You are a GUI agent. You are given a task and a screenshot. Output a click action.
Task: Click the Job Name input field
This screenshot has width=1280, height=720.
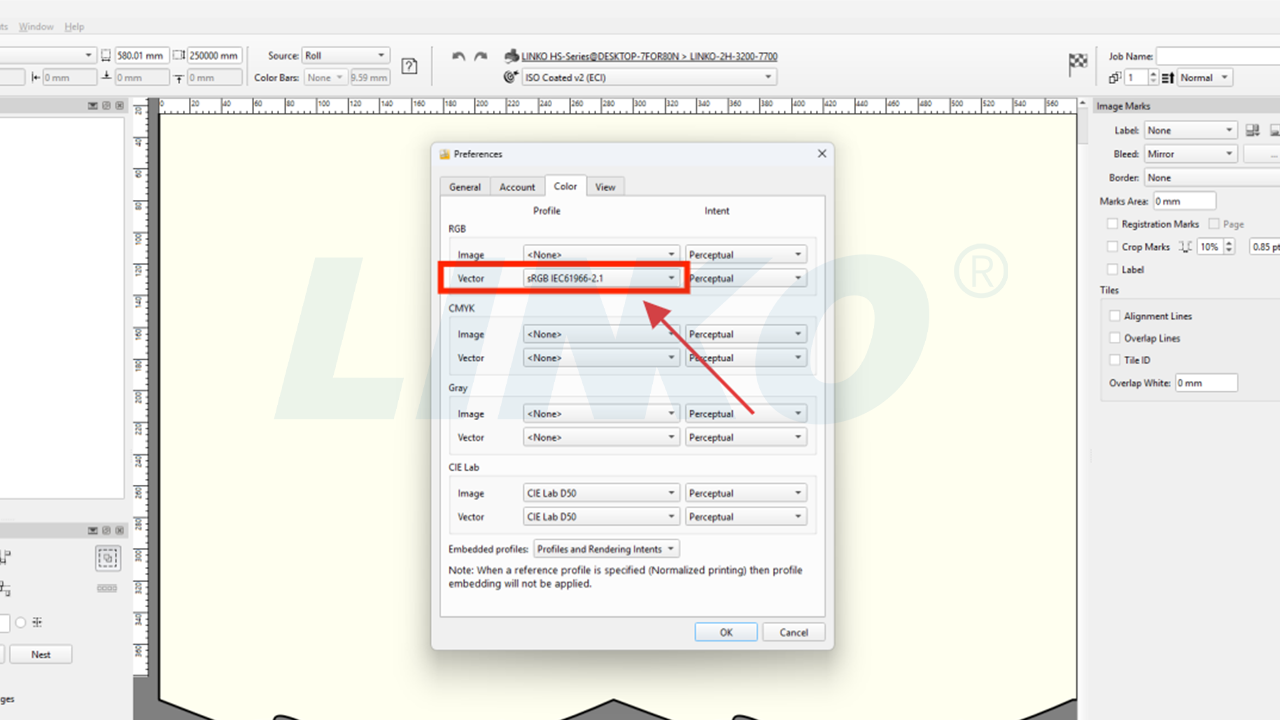(1218, 56)
